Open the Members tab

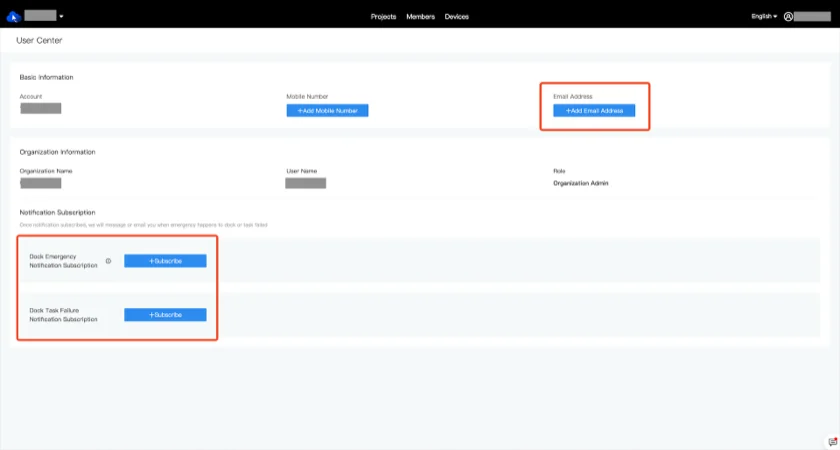tap(420, 17)
